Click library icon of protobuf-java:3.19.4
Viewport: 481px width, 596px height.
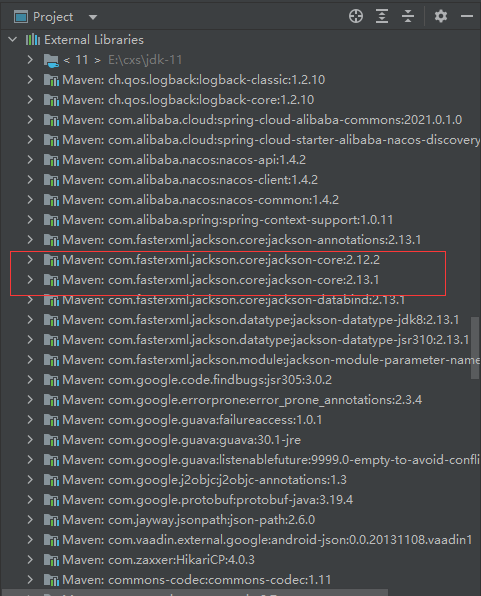(x=51, y=500)
